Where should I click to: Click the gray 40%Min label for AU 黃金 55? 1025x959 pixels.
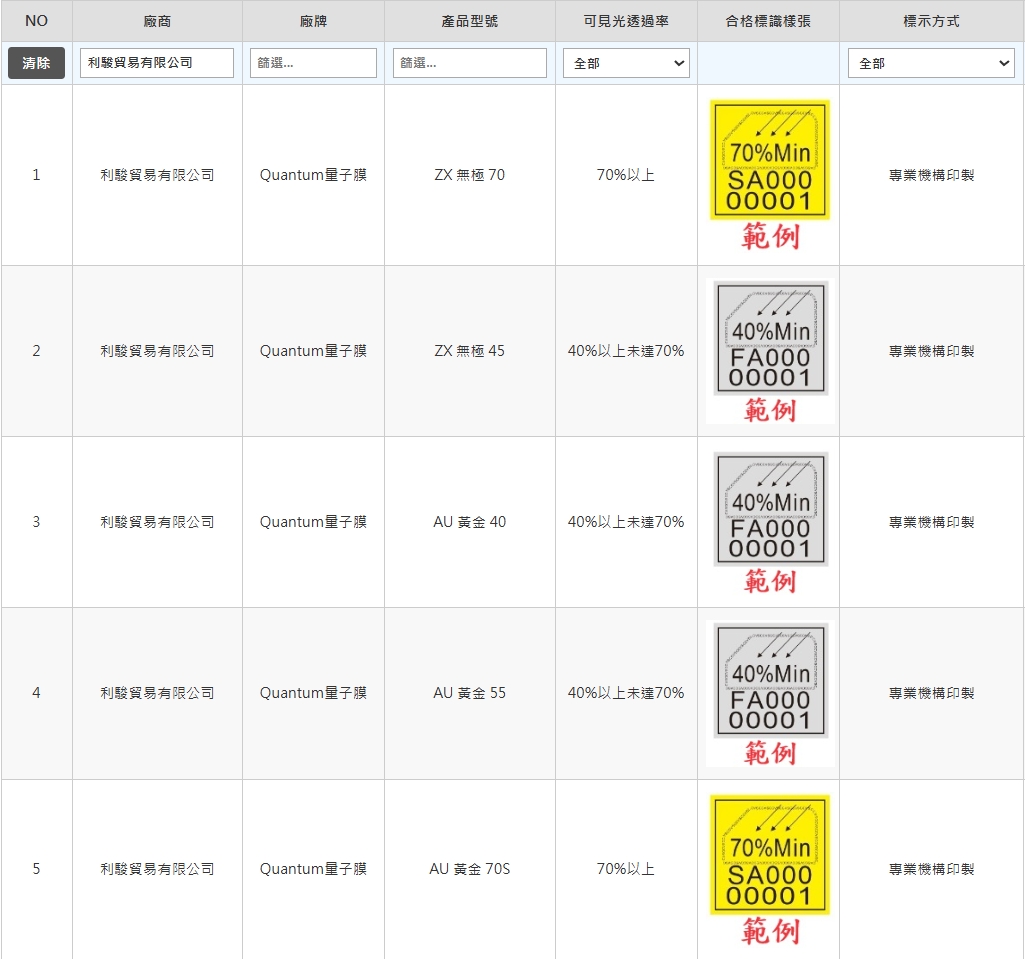[x=769, y=681]
